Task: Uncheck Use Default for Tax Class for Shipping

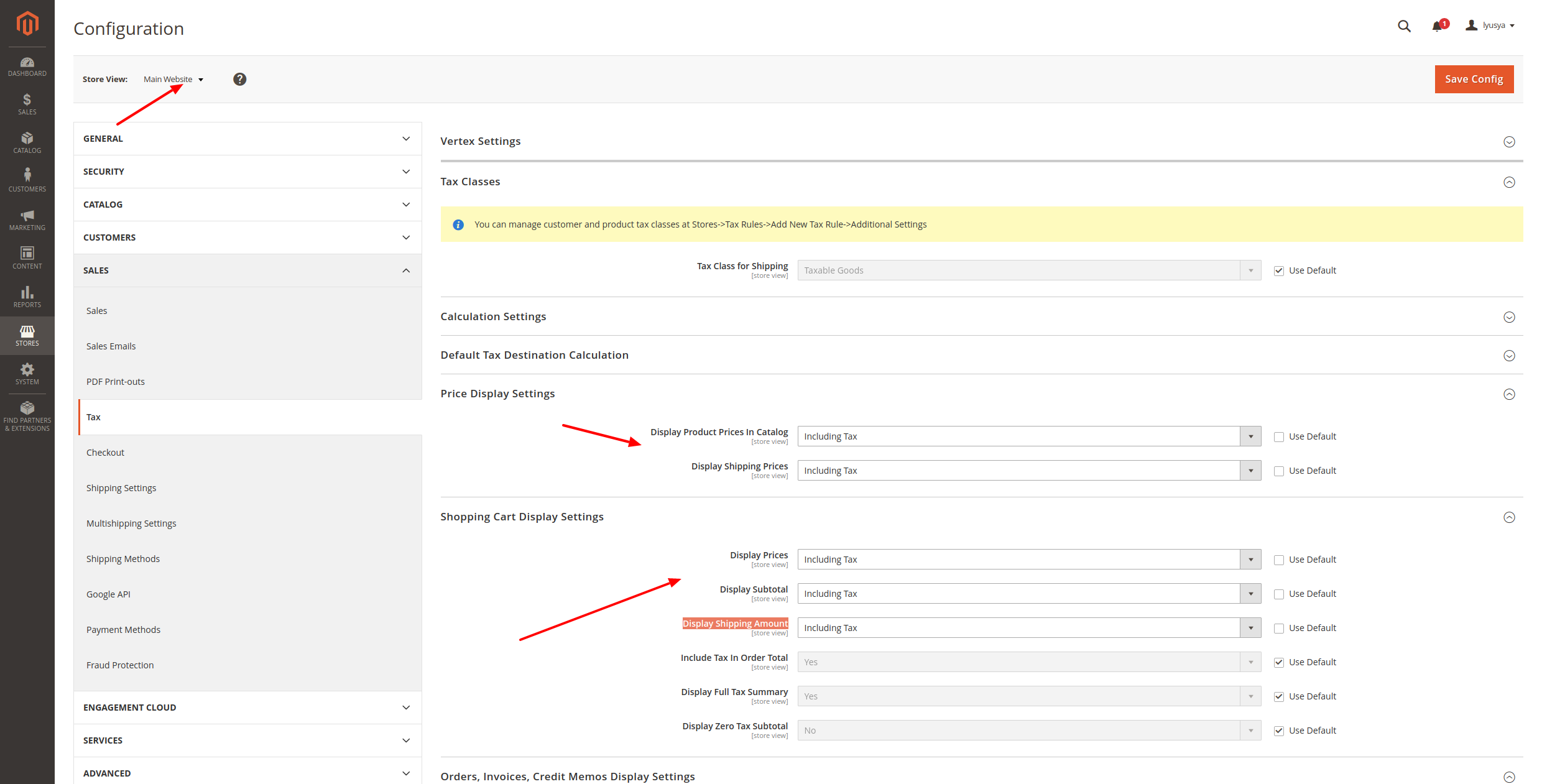Action: (x=1279, y=270)
